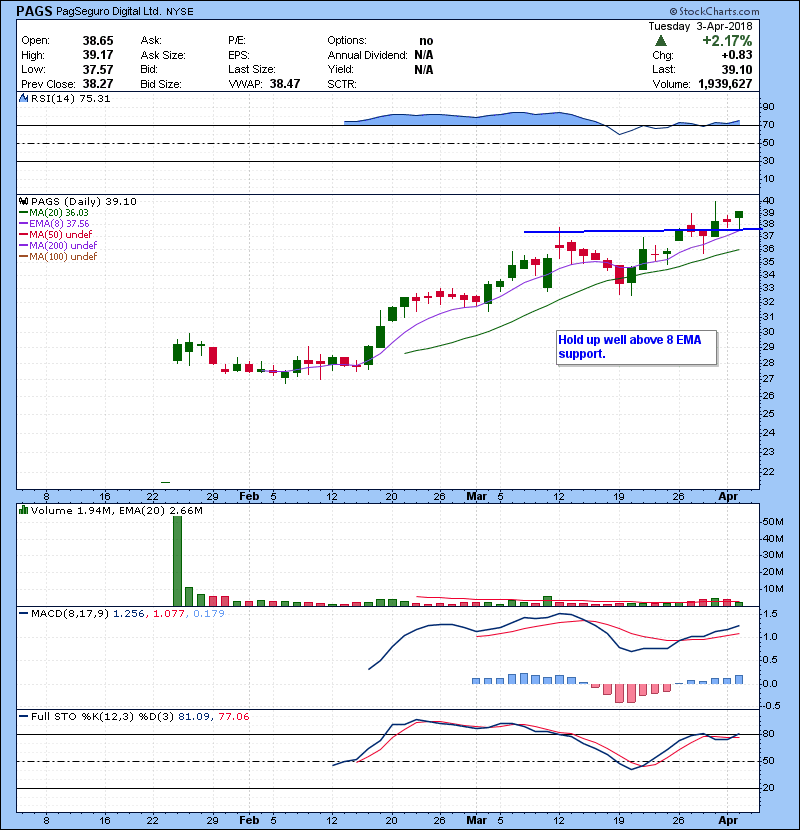Select the MA(20) 36.03 legend entry

click(54, 212)
